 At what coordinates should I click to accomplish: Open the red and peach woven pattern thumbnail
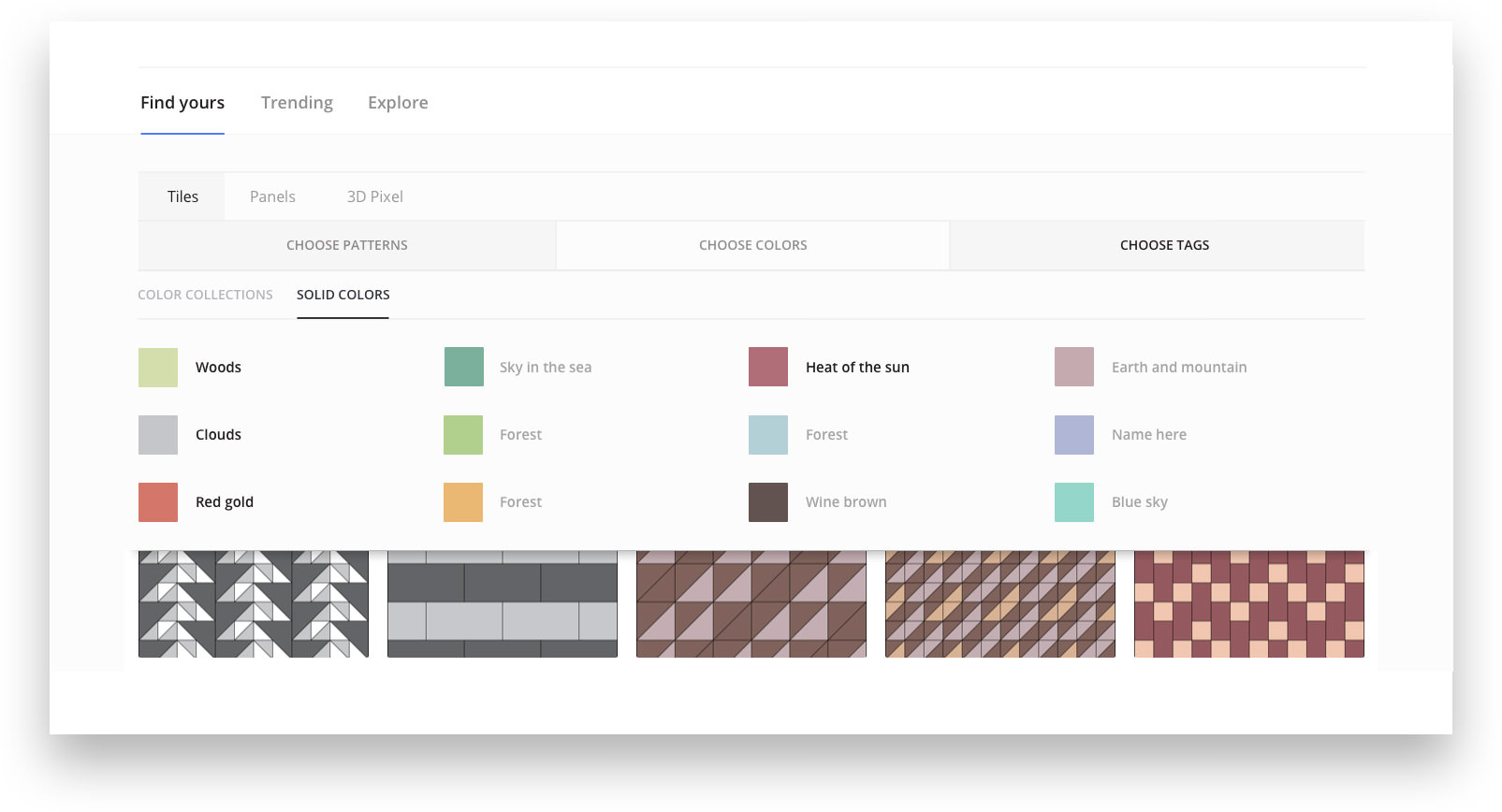1248,603
